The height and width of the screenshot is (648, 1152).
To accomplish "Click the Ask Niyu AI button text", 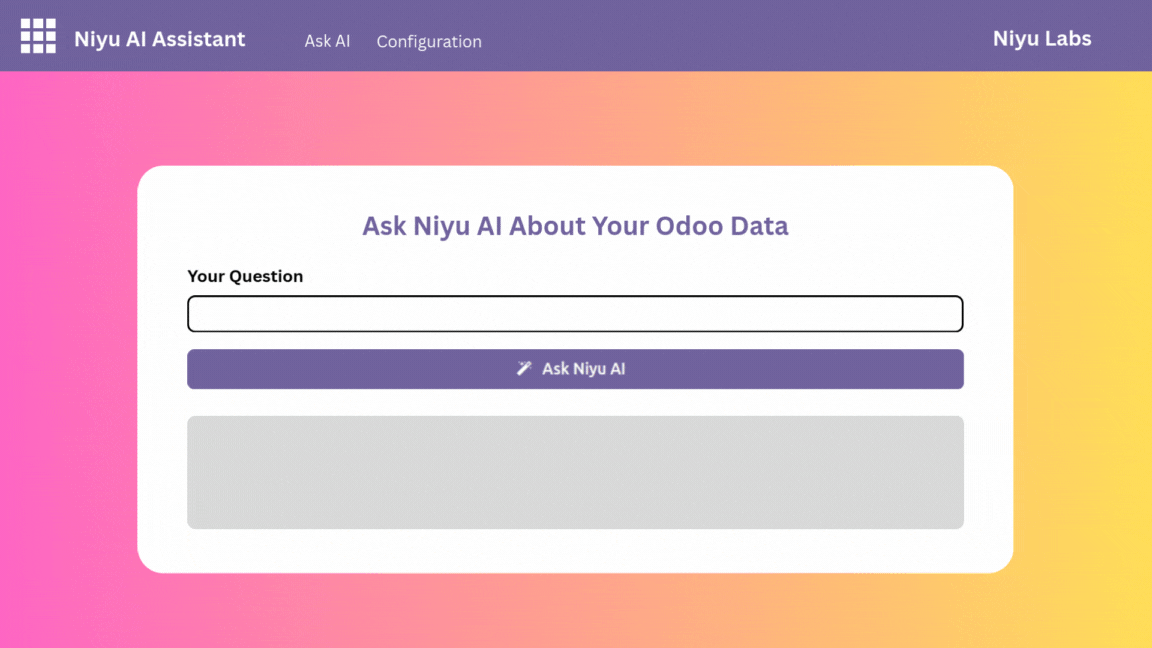I will click(x=583, y=369).
